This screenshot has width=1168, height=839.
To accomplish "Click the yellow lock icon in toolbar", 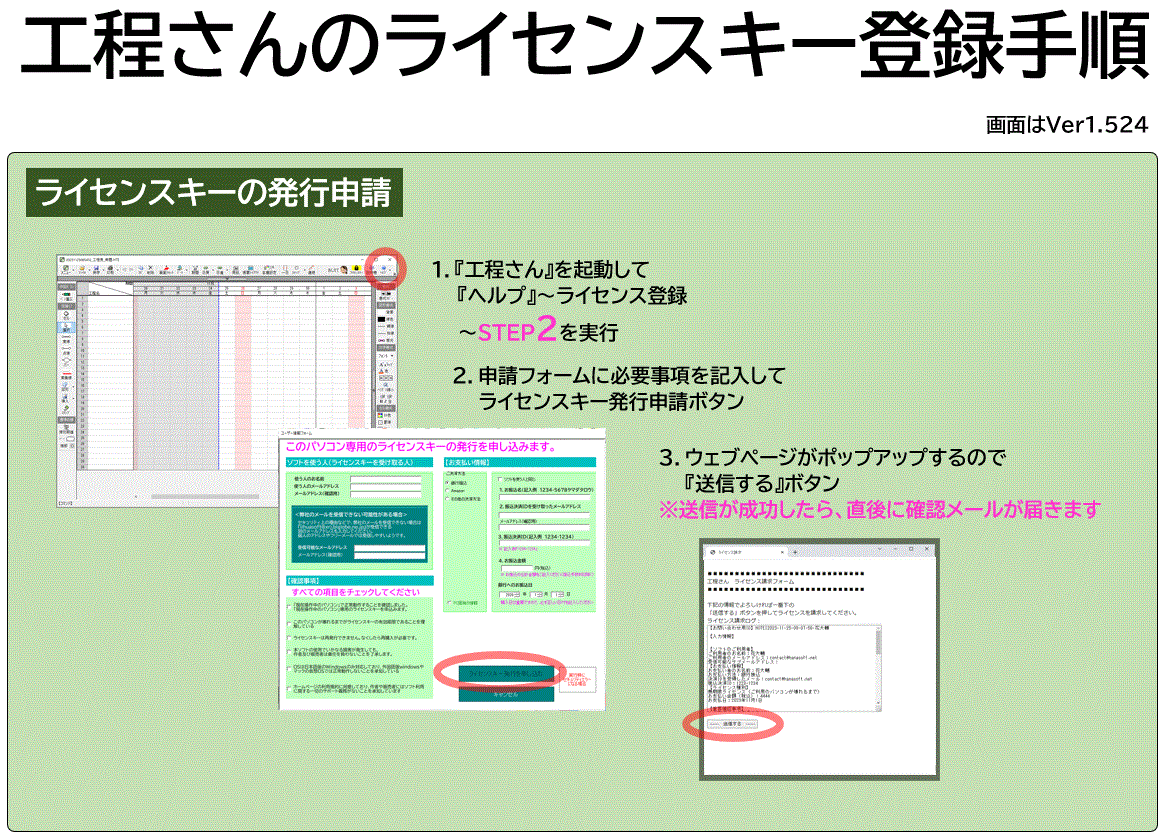I will click(x=356, y=269).
